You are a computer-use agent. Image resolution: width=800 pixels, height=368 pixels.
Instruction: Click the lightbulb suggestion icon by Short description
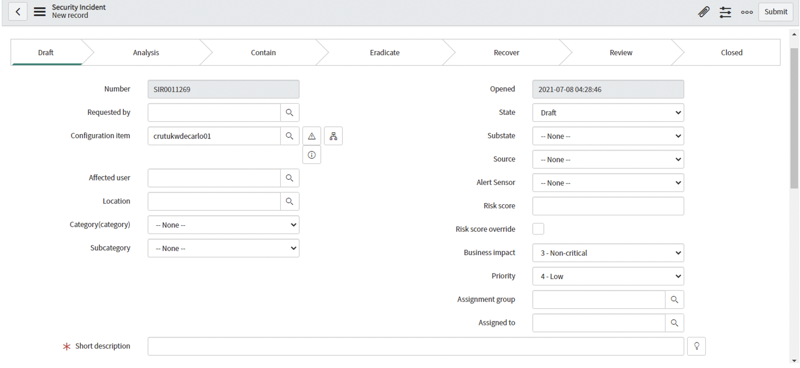[696, 346]
